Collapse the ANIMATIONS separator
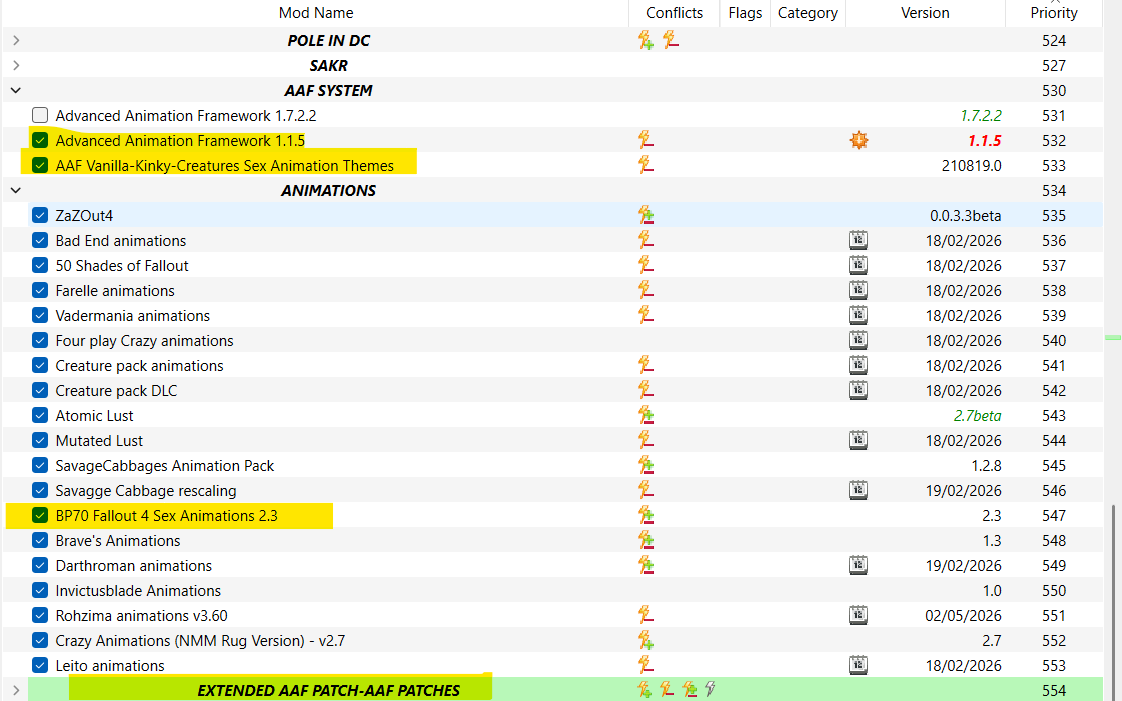Screen dimensions: 1122x701 tap(16, 190)
